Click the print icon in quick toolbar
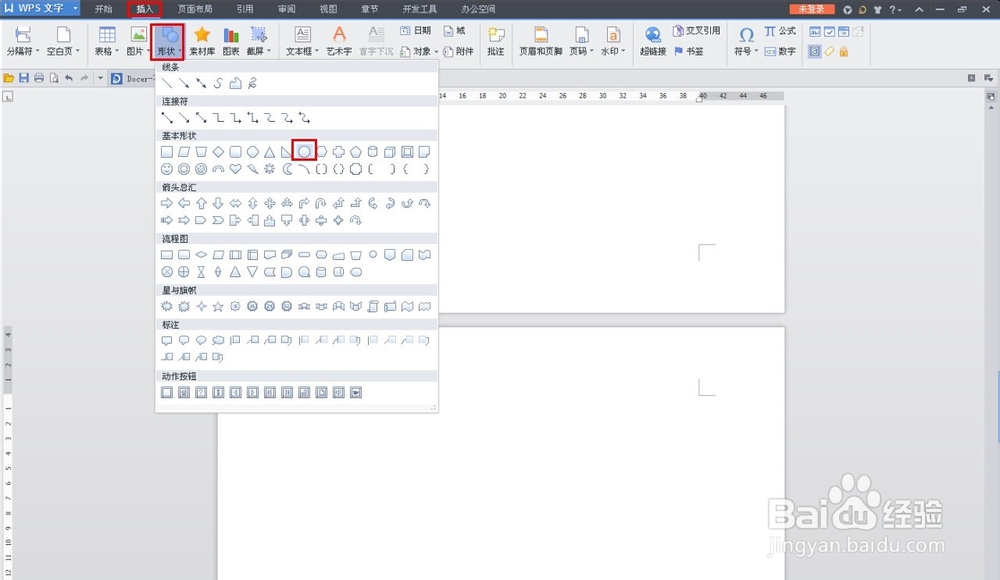1000x580 pixels. 39,78
